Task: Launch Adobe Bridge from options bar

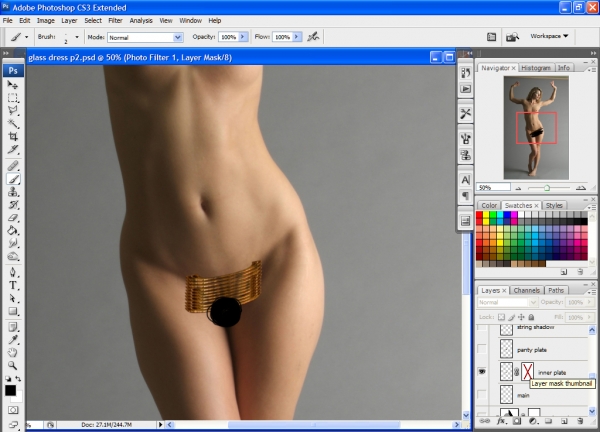Action: pyautogui.click(x=512, y=37)
